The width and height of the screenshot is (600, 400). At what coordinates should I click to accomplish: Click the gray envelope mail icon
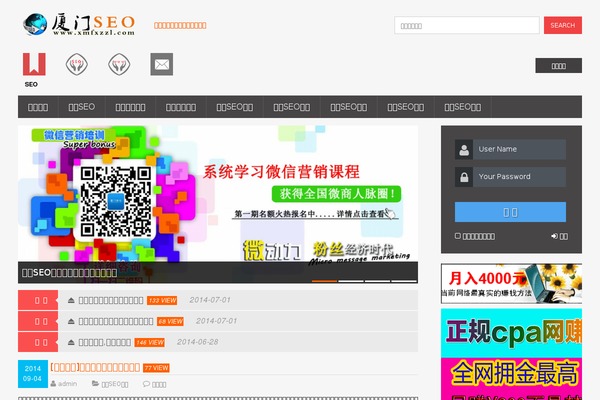coord(161,64)
